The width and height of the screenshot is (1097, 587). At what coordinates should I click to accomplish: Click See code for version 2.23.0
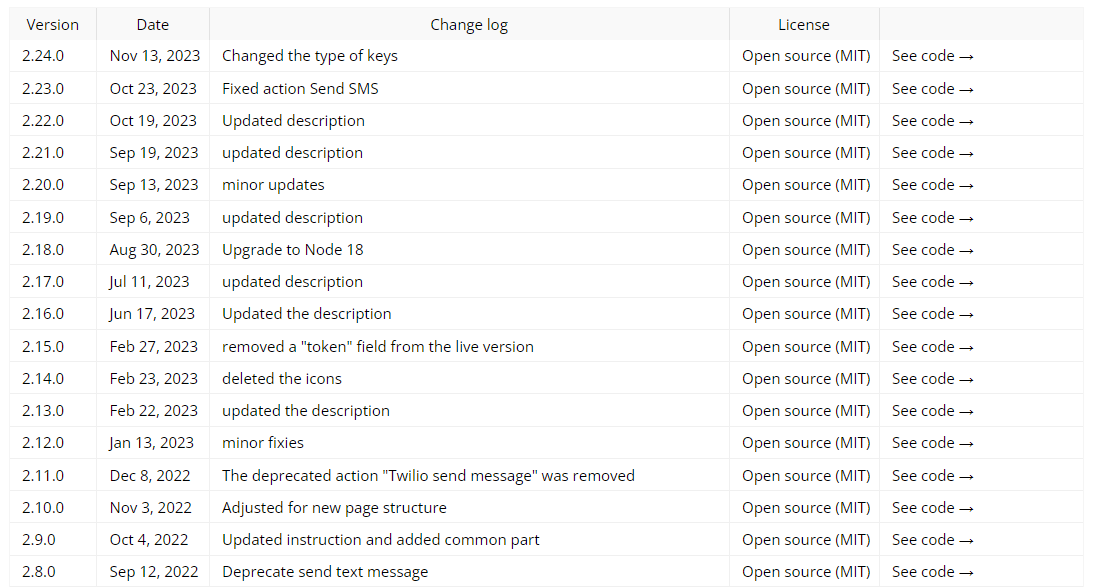(x=932, y=88)
